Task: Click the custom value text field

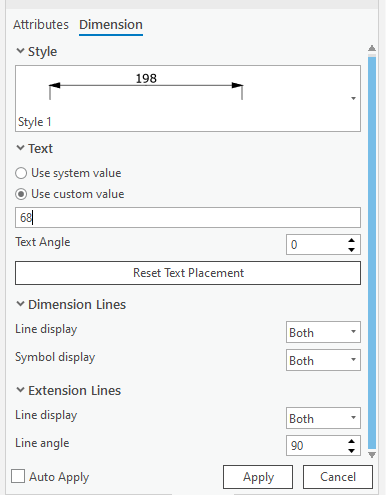Action: pyautogui.click(x=188, y=218)
